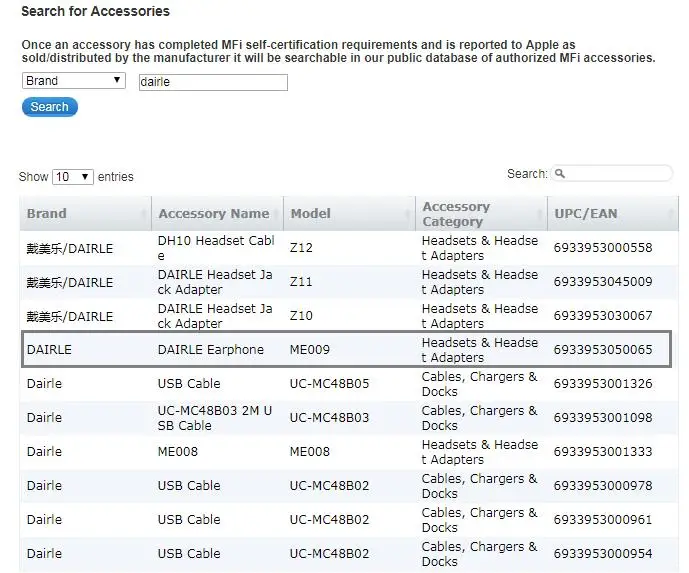Sort table by Brand column header
Viewport: 689px width, 573px height.
pos(85,214)
